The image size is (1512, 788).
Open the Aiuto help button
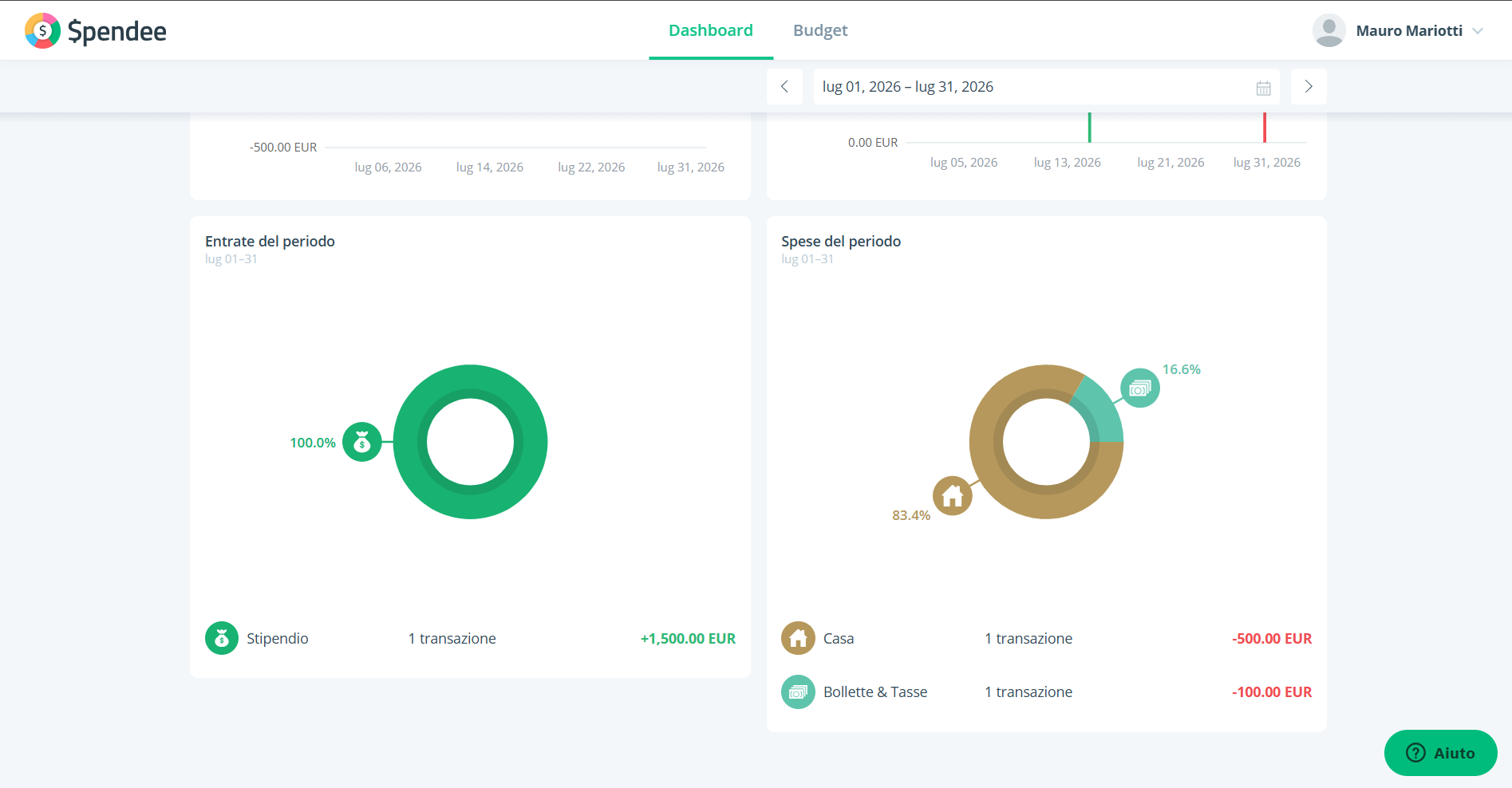[1440, 753]
